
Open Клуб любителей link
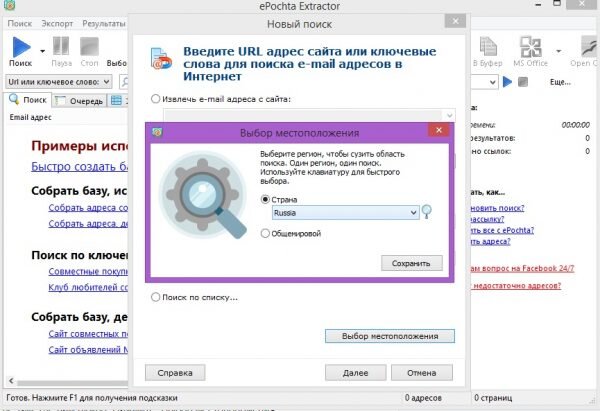pos(88,287)
